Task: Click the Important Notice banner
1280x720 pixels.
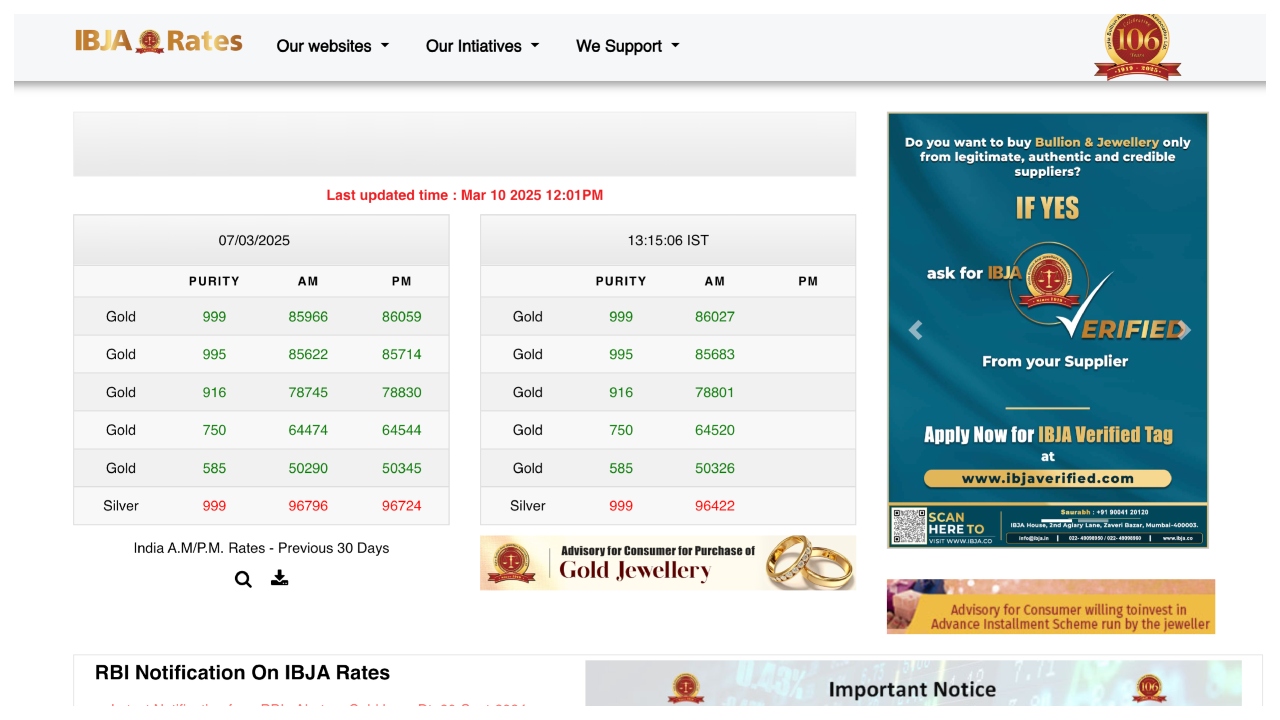Action: click(912, 688)
